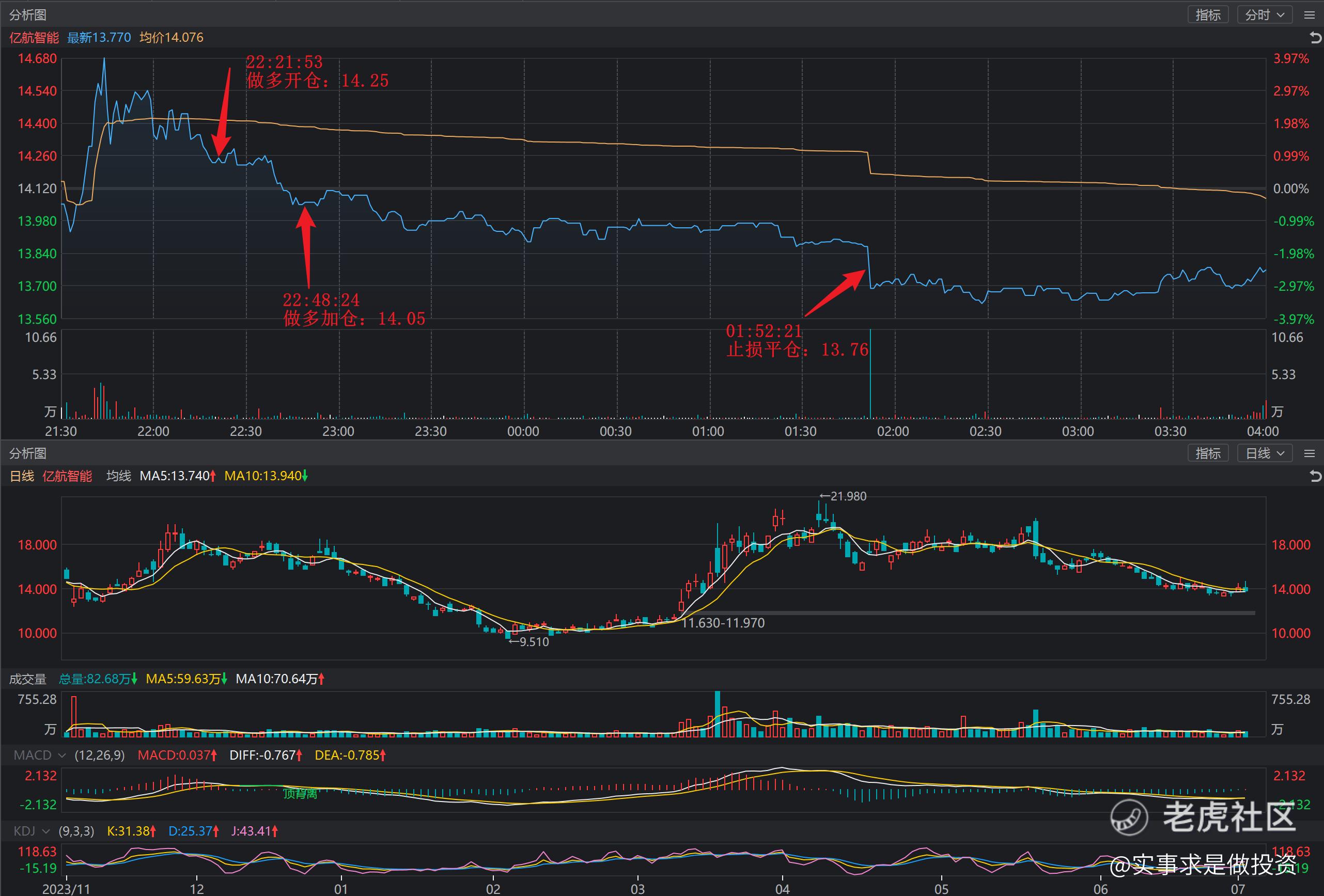Click the daily chart undo/reset arrow icon
Screen dimensions: 1324x896
(x=1315, y=476)
